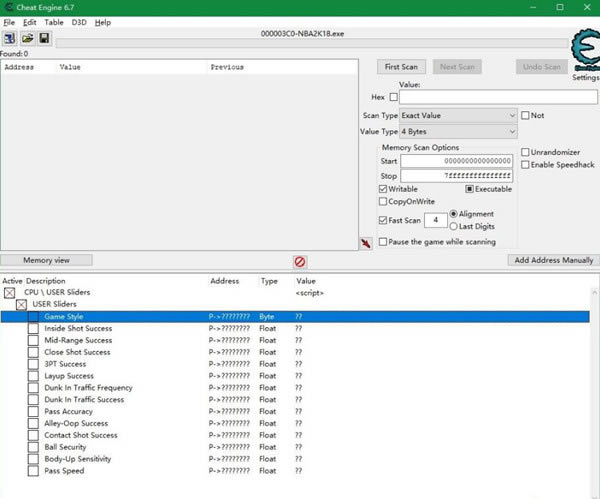Click the Add Address Manually button
Screen dimensions: 600x499
553,260
